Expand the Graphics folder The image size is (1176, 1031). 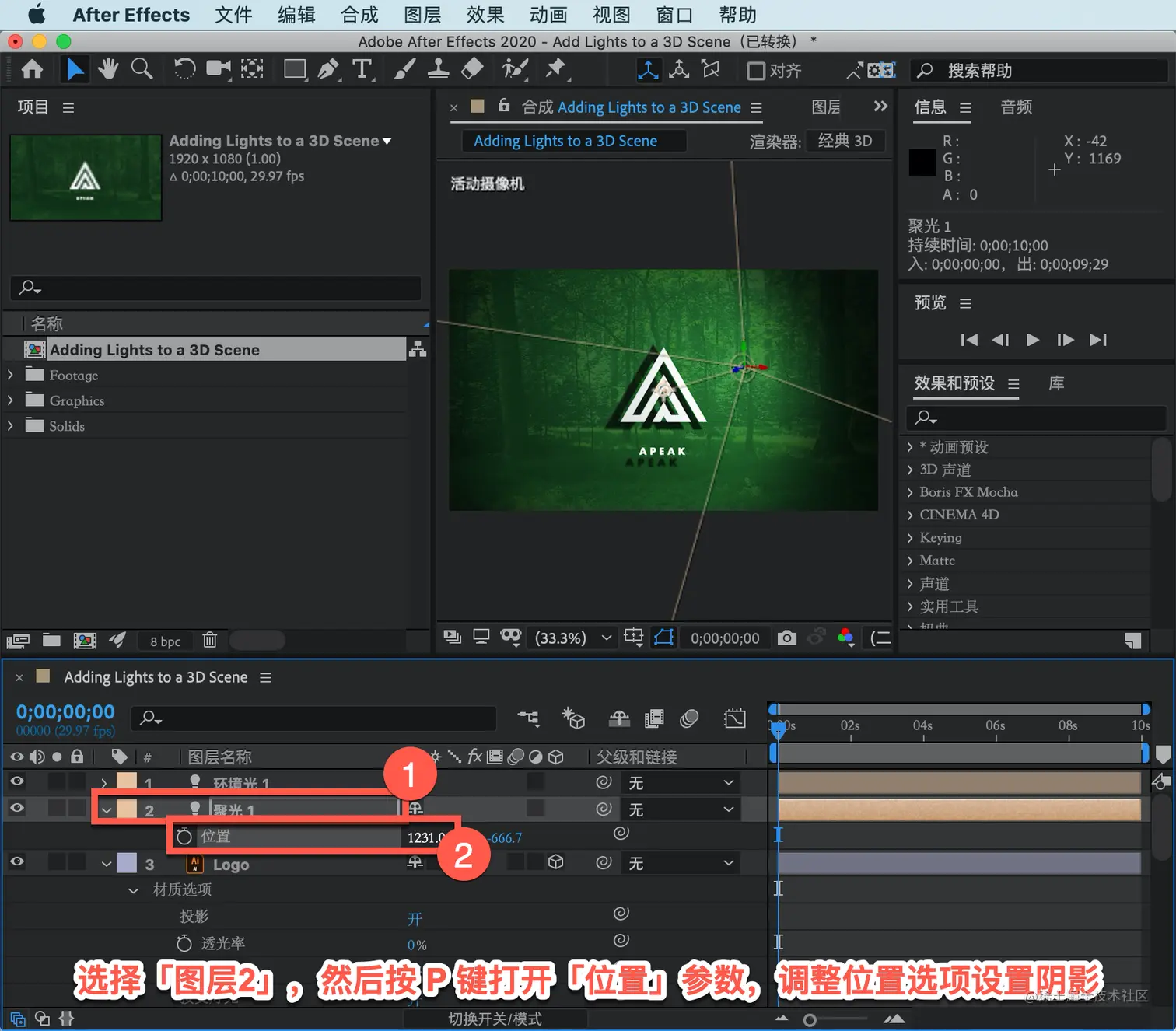[10, 400]
